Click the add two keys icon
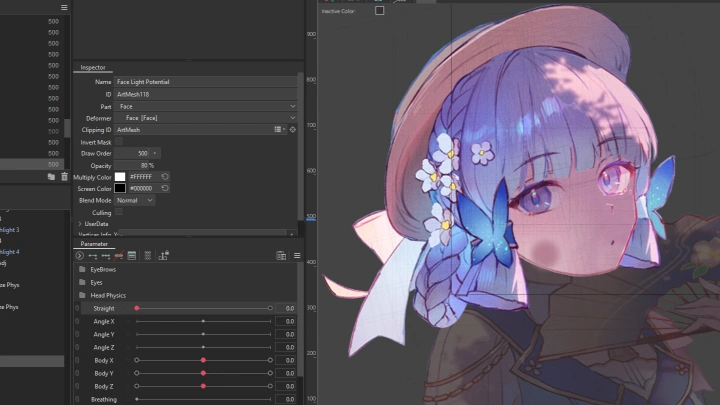The image size is (720, 405). point(93,256)
